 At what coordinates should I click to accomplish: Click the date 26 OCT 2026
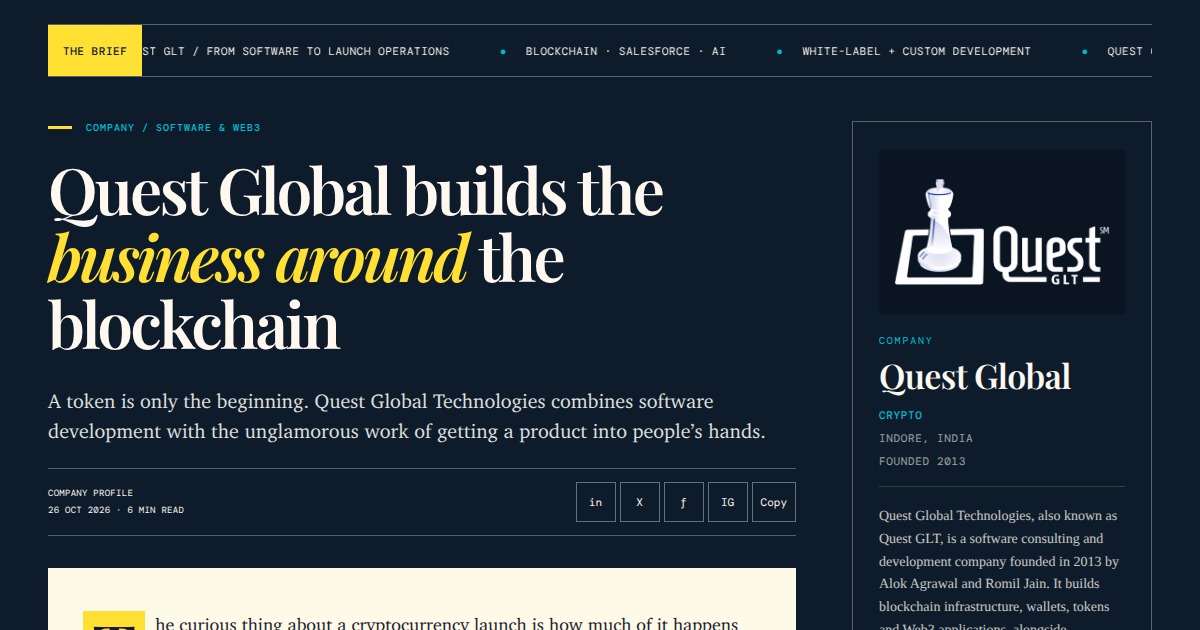[79, 510]
